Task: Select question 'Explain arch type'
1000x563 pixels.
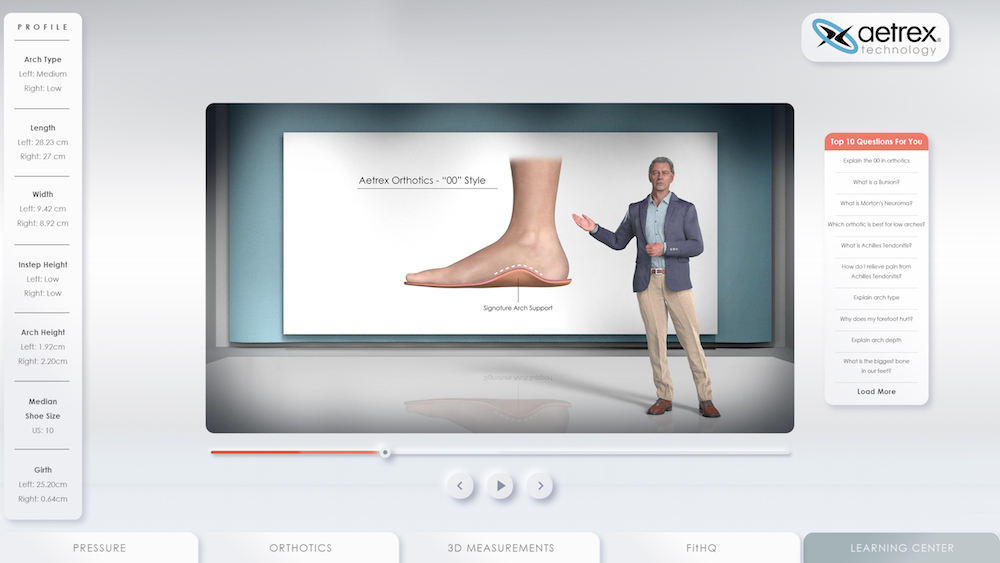Action: 876,298
